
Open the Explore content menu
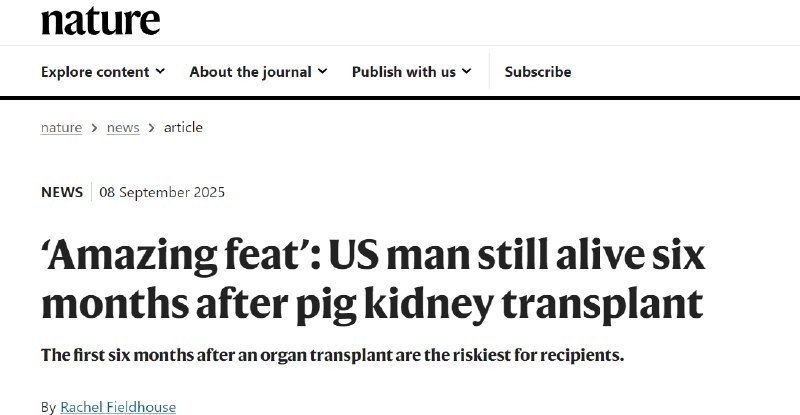pos(95,72)
